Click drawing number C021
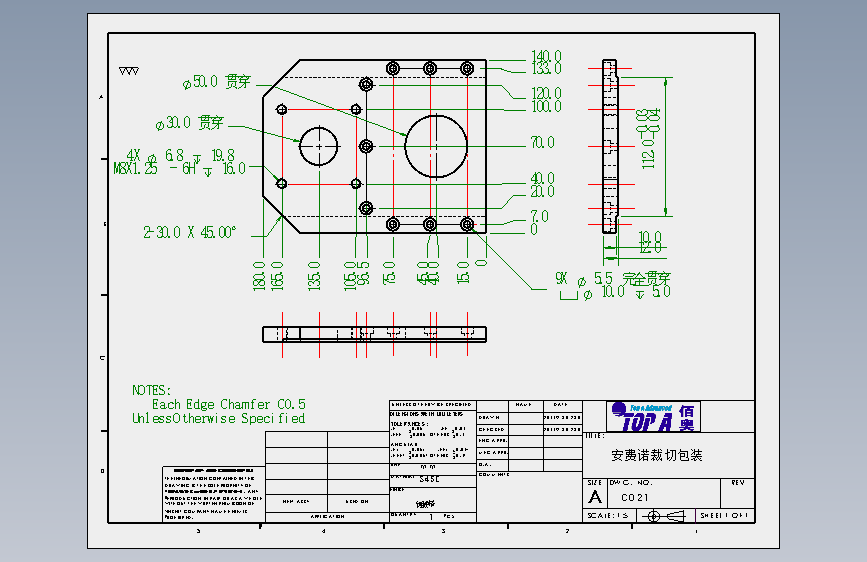This screenshot has height=562, width=867. pyautogui.click(x=635, y=497)
